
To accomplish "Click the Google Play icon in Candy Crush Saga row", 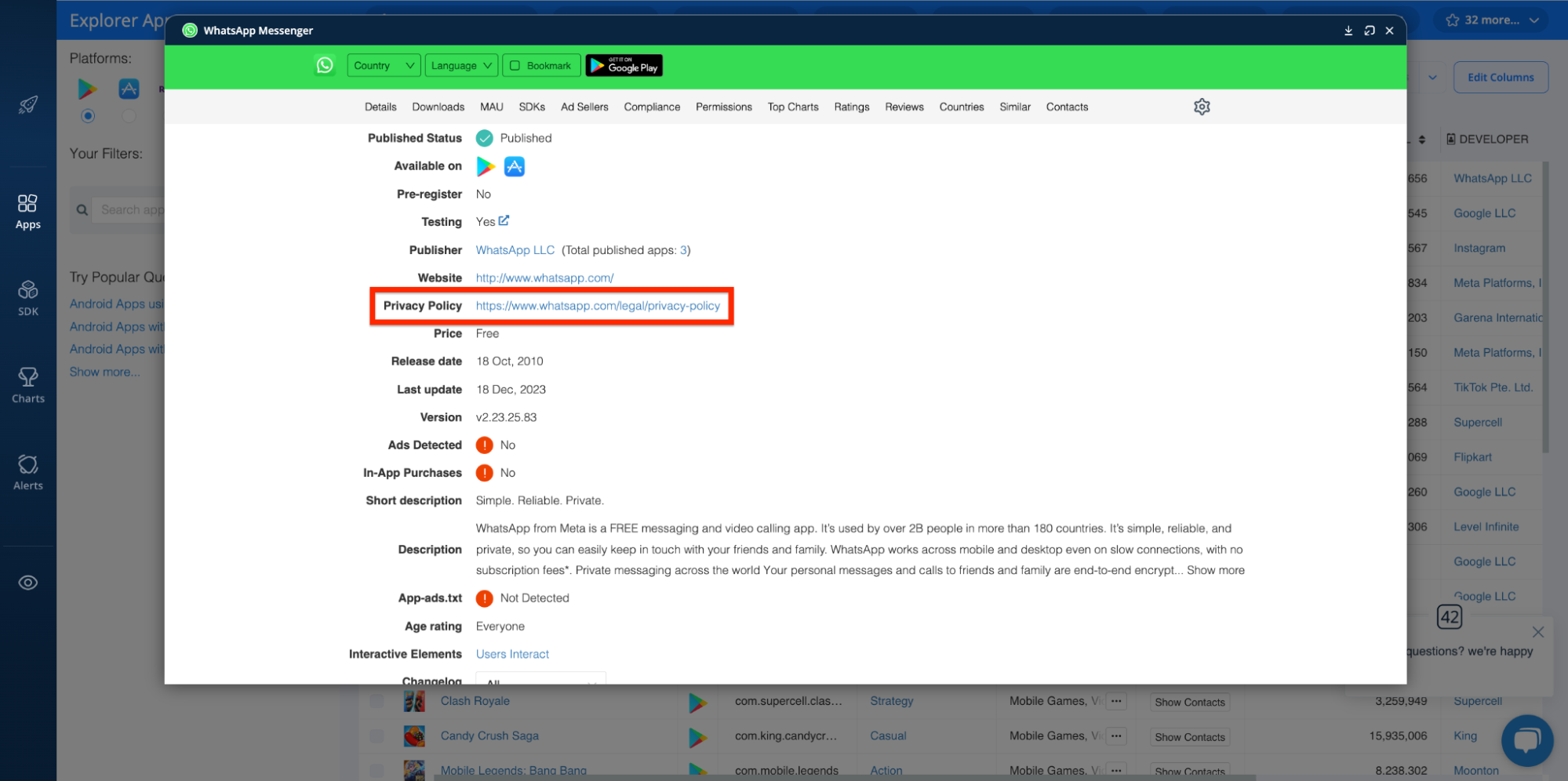I will point(697,737).
